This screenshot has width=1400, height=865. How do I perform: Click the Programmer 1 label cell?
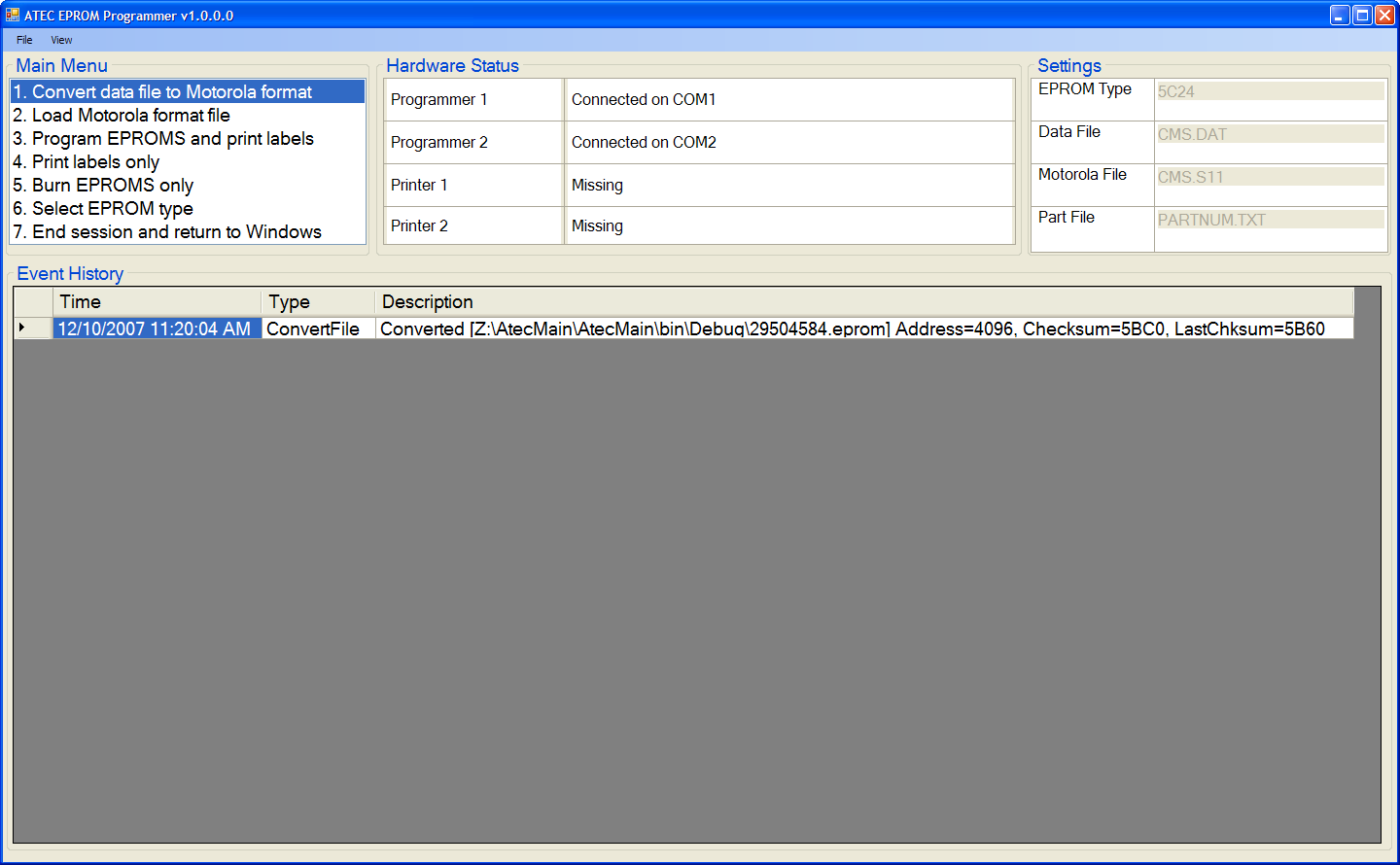pos(474,99)
